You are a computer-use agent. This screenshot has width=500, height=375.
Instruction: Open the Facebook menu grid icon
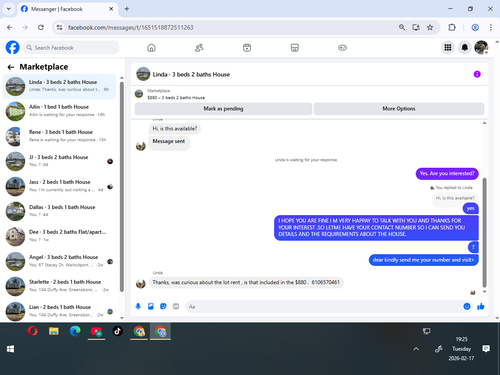448,47
